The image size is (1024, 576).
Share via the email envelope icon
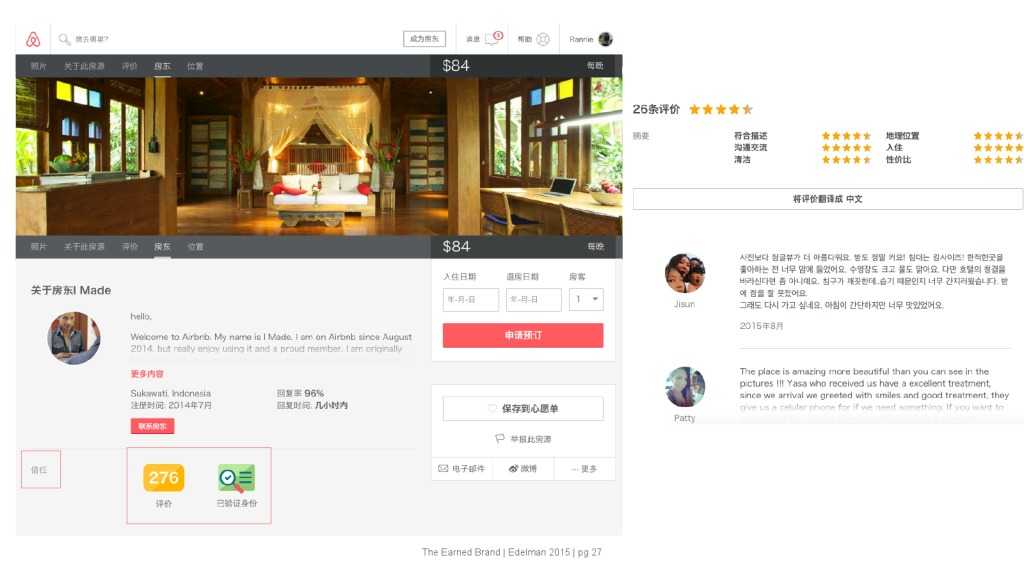443,468
